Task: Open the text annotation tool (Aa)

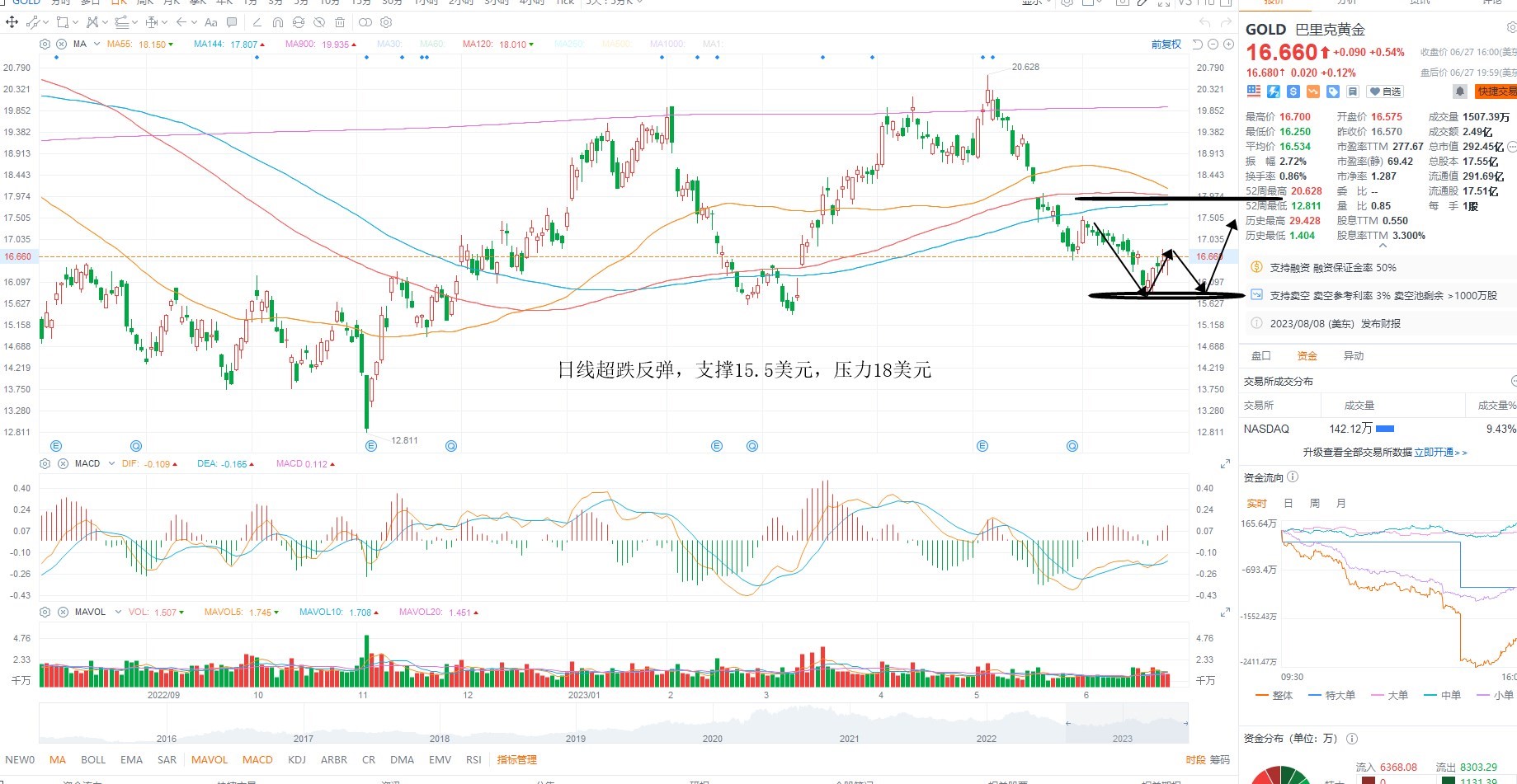Action: coord(211,22)
